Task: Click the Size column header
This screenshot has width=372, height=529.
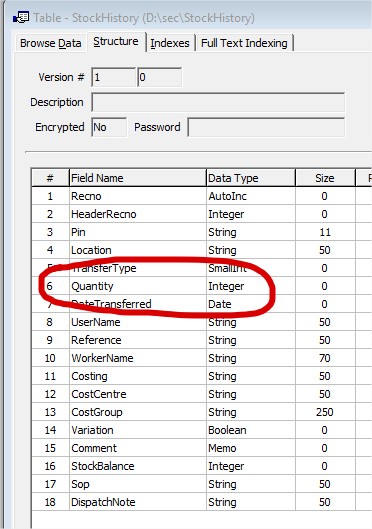Action: pos(325,178)
